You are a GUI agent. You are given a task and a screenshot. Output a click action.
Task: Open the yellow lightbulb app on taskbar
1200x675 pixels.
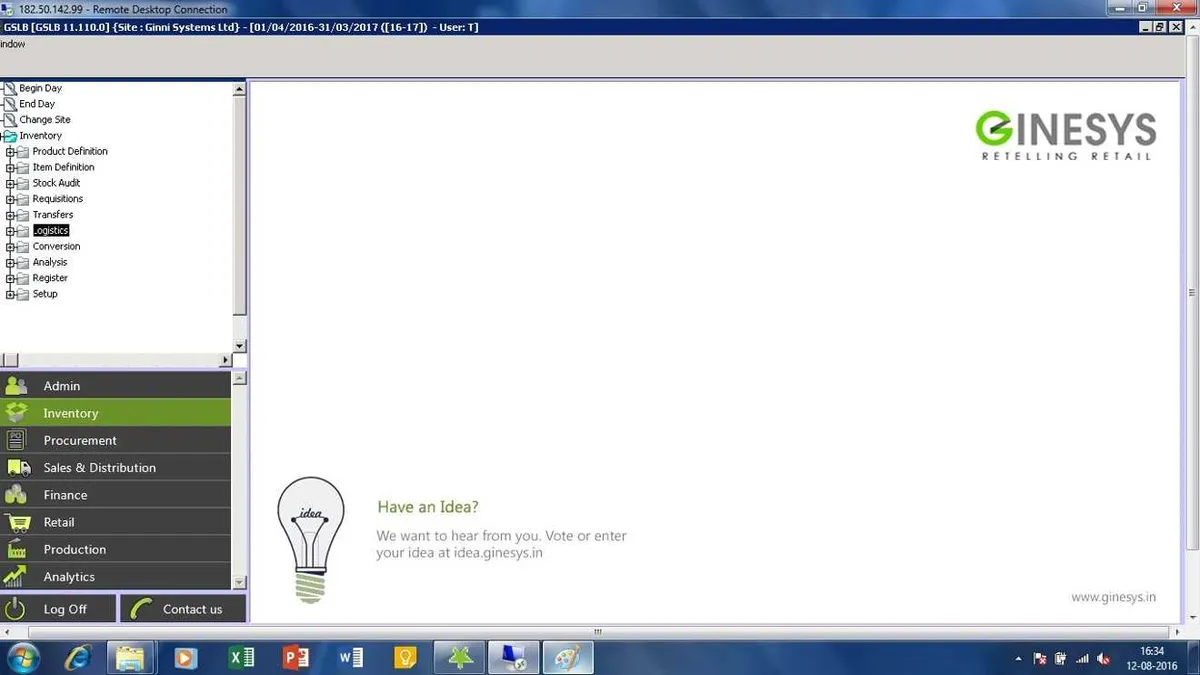pos(404,658)
